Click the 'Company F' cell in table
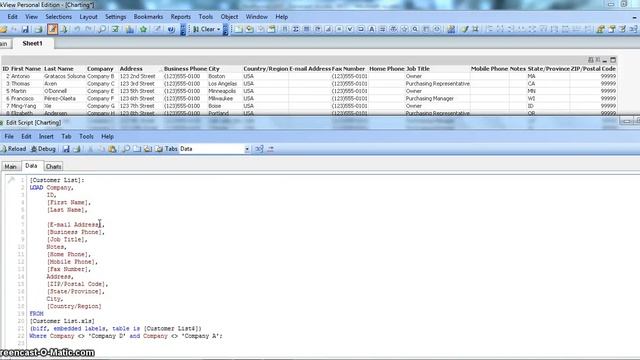Image resolution: width=640 pixels, height=360 pixels. [x=100, y=98]
